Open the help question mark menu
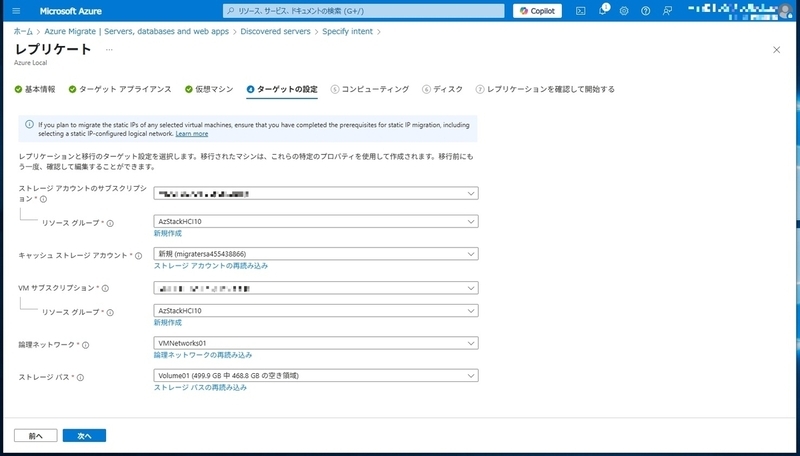This screenshot has height=456, width=800. tap(645, 11)
